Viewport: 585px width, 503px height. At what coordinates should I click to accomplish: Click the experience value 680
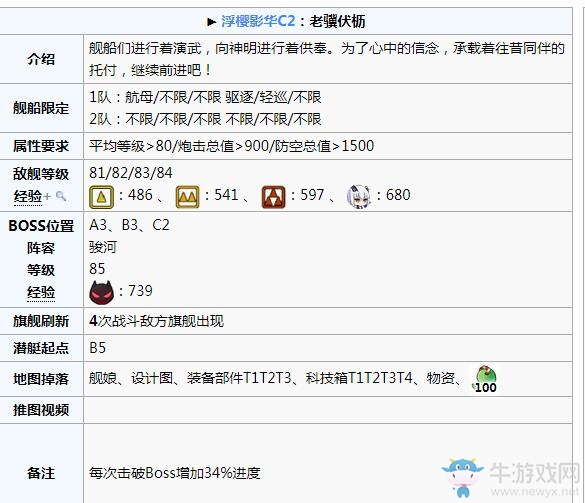click(398, 195)
